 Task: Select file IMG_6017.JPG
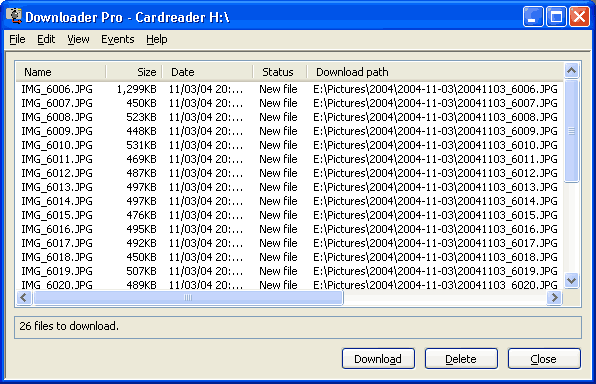pyautogui.click(x=57, y=243)
